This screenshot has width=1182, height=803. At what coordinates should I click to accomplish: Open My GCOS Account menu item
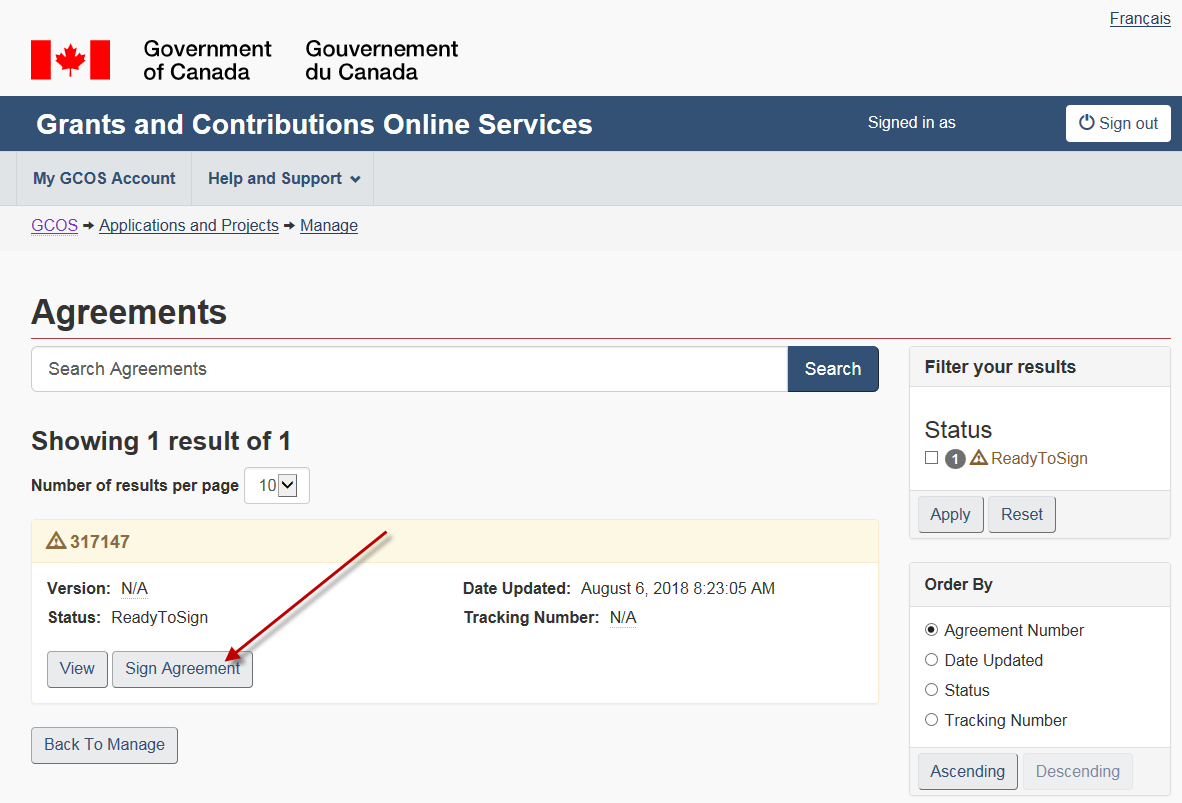[104, 179]
